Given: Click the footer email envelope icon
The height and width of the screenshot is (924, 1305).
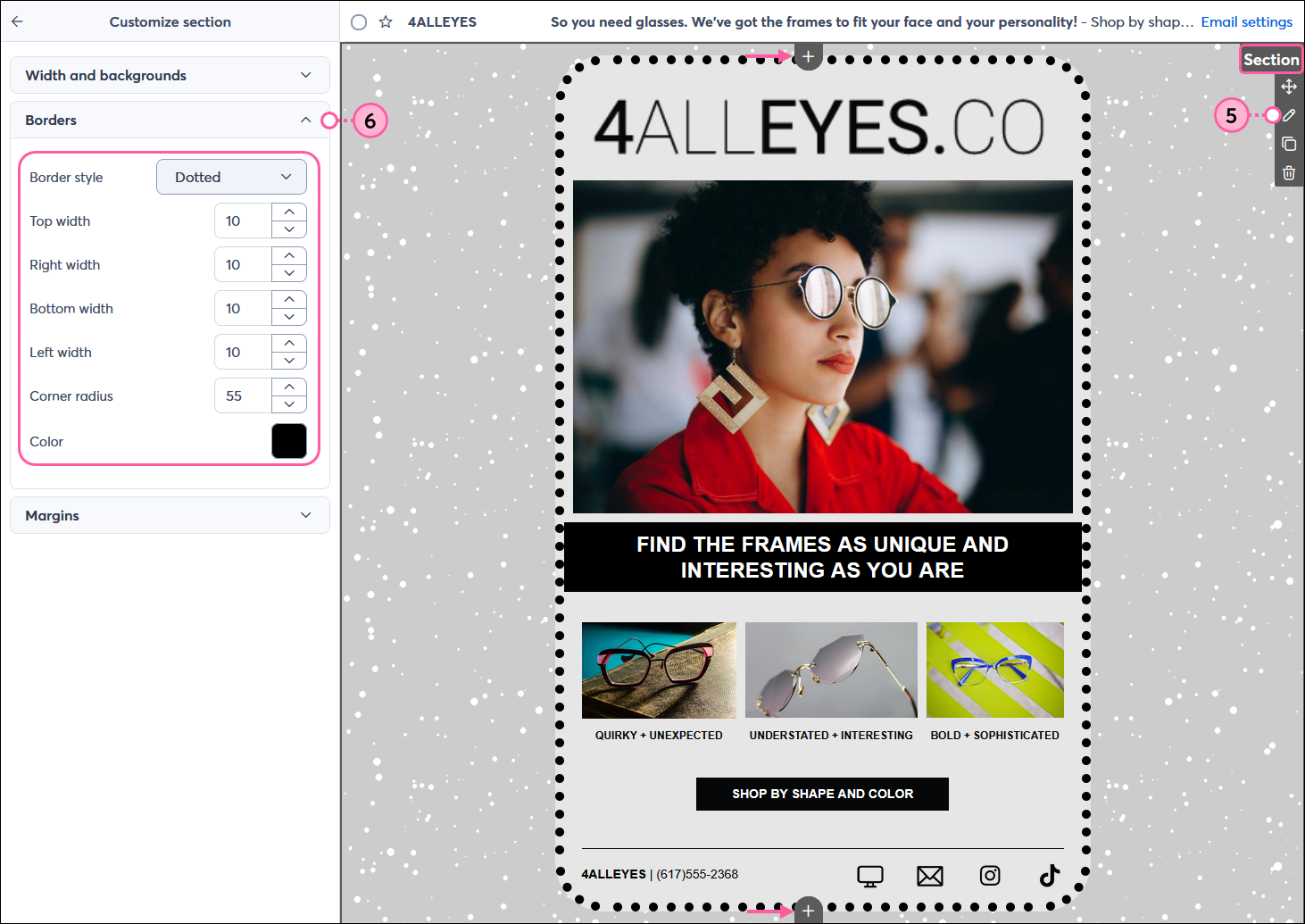Looking at the screenshot, I should [930, 876].
